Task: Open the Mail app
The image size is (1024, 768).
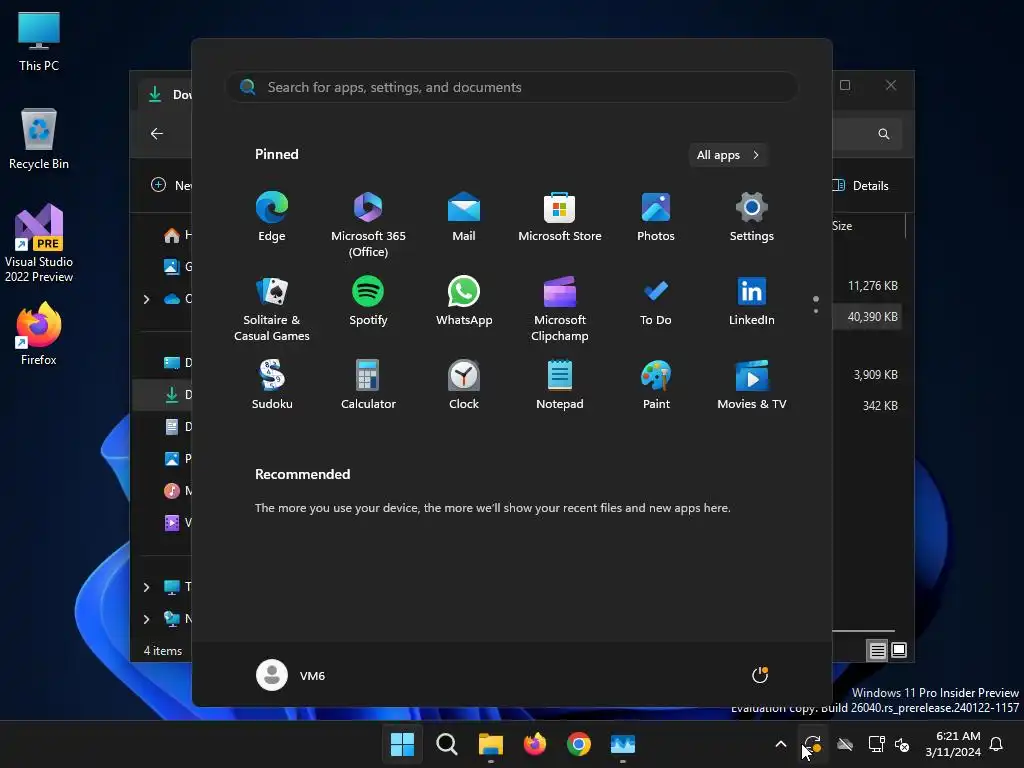Action: pyautogui.click(x=464, y=217)
